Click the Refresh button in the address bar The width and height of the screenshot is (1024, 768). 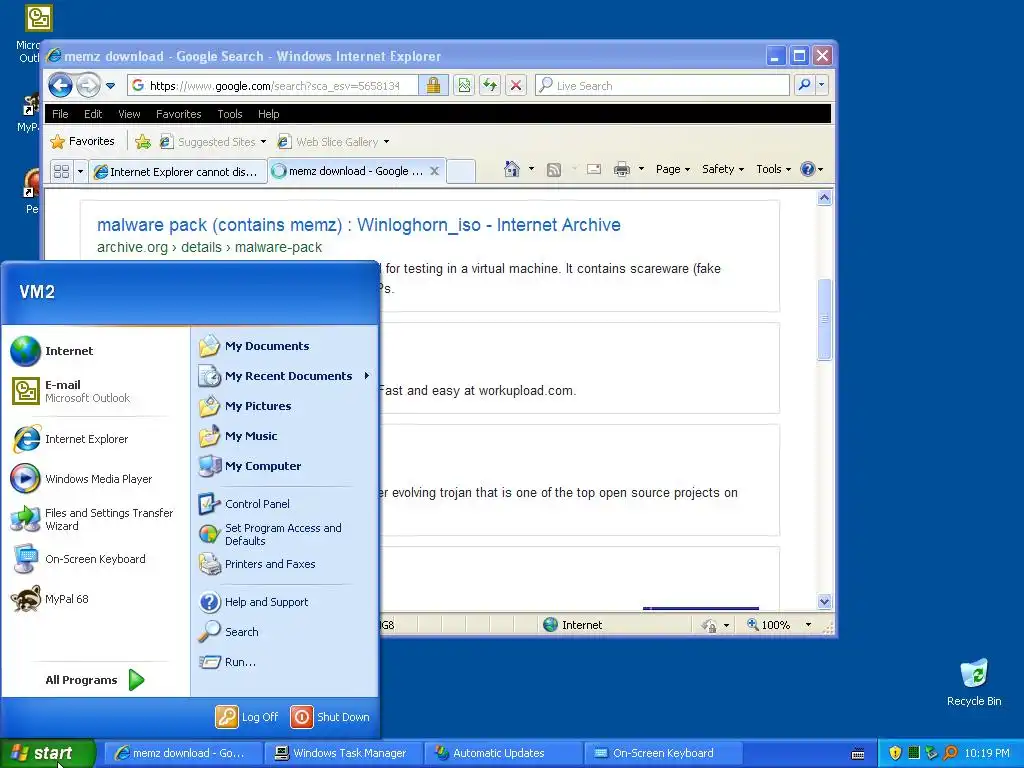point(490,85)
